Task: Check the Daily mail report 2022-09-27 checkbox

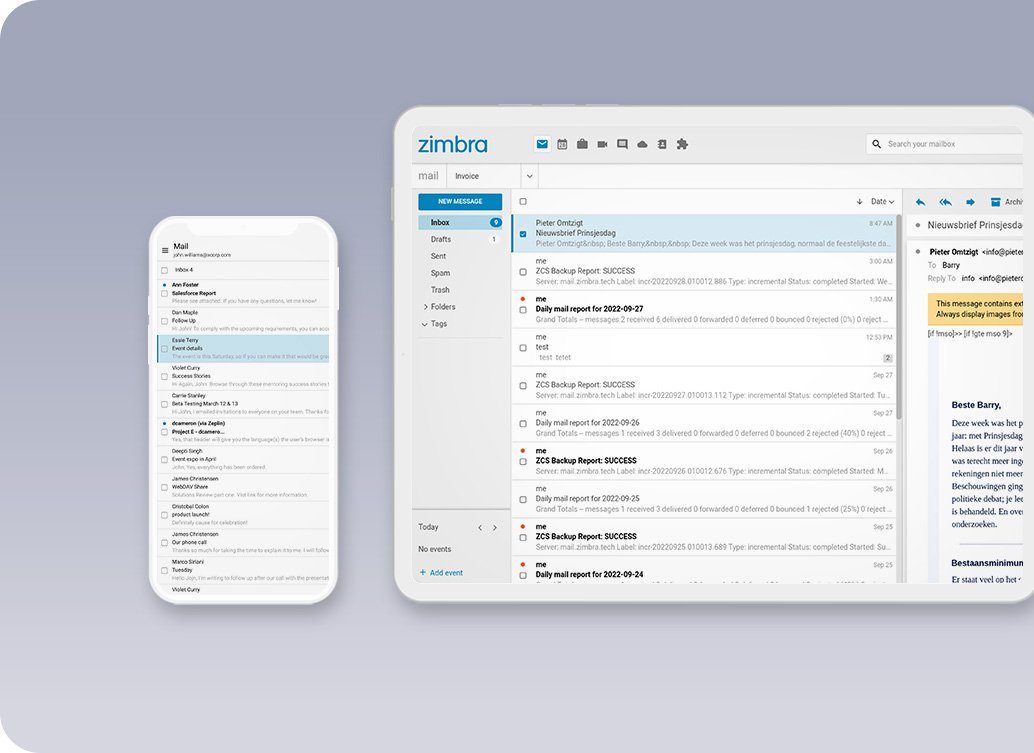Action: point(523,310)
